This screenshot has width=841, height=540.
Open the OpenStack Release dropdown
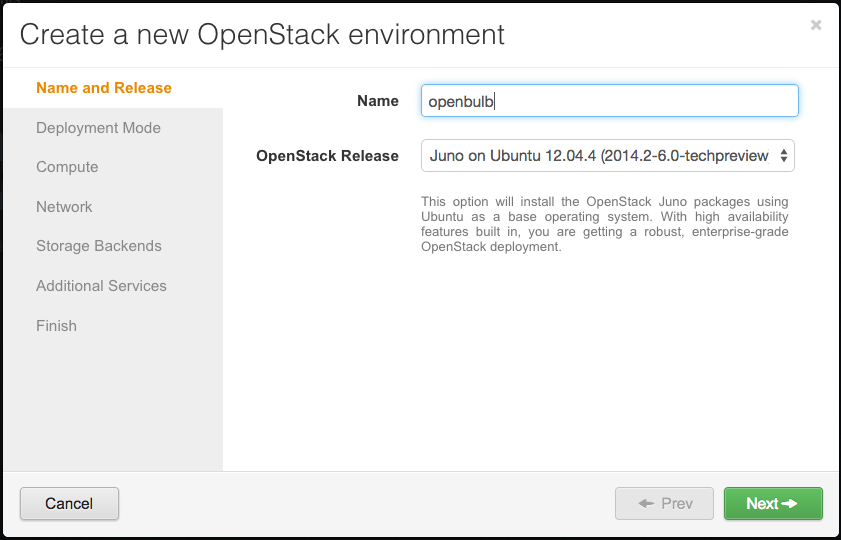608,156
